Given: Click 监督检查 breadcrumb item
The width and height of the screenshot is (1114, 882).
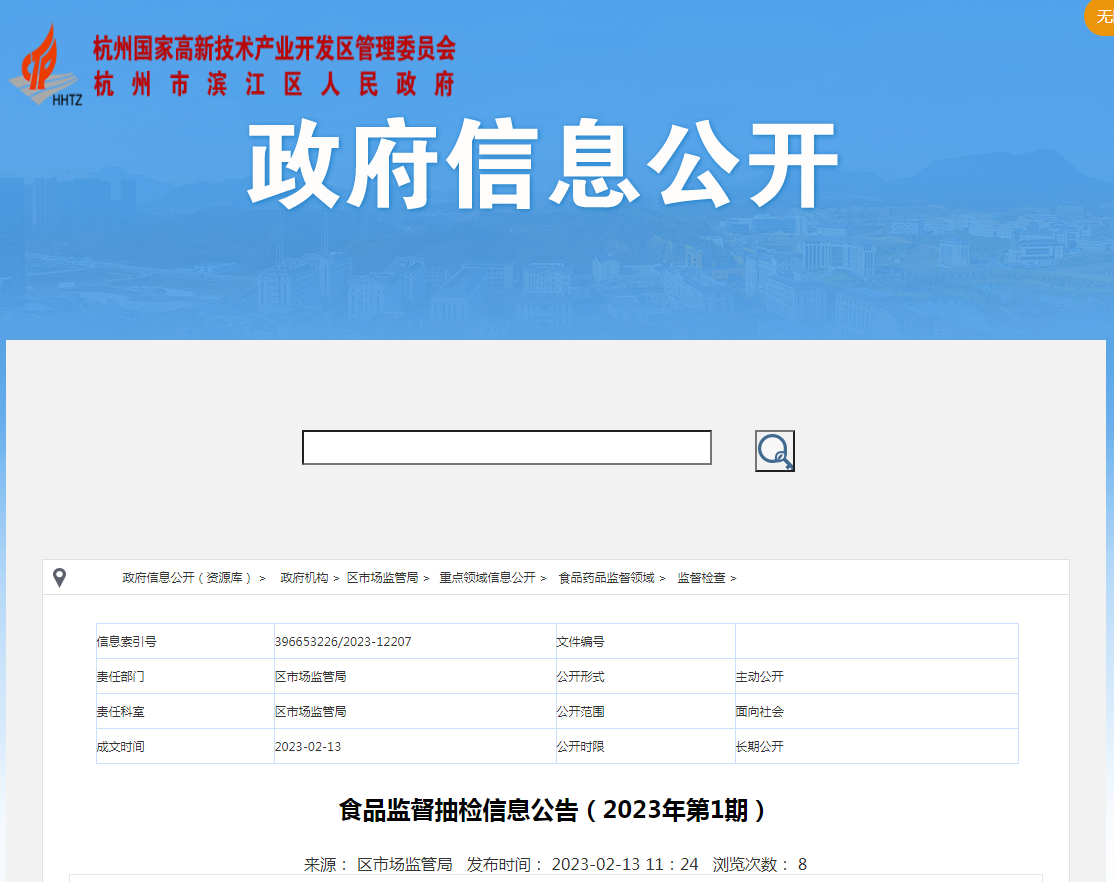Looking at the screenshot, I should [701, 578].
